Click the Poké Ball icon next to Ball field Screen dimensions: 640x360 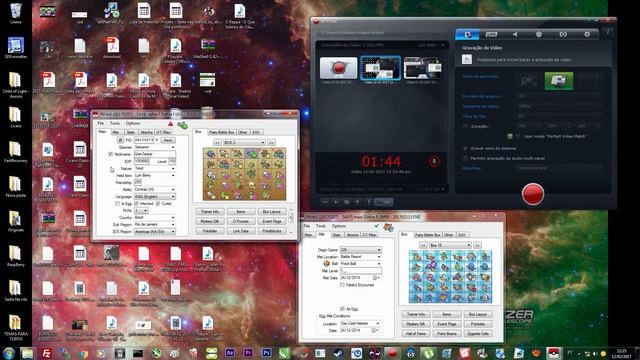[x=327, y=264]
